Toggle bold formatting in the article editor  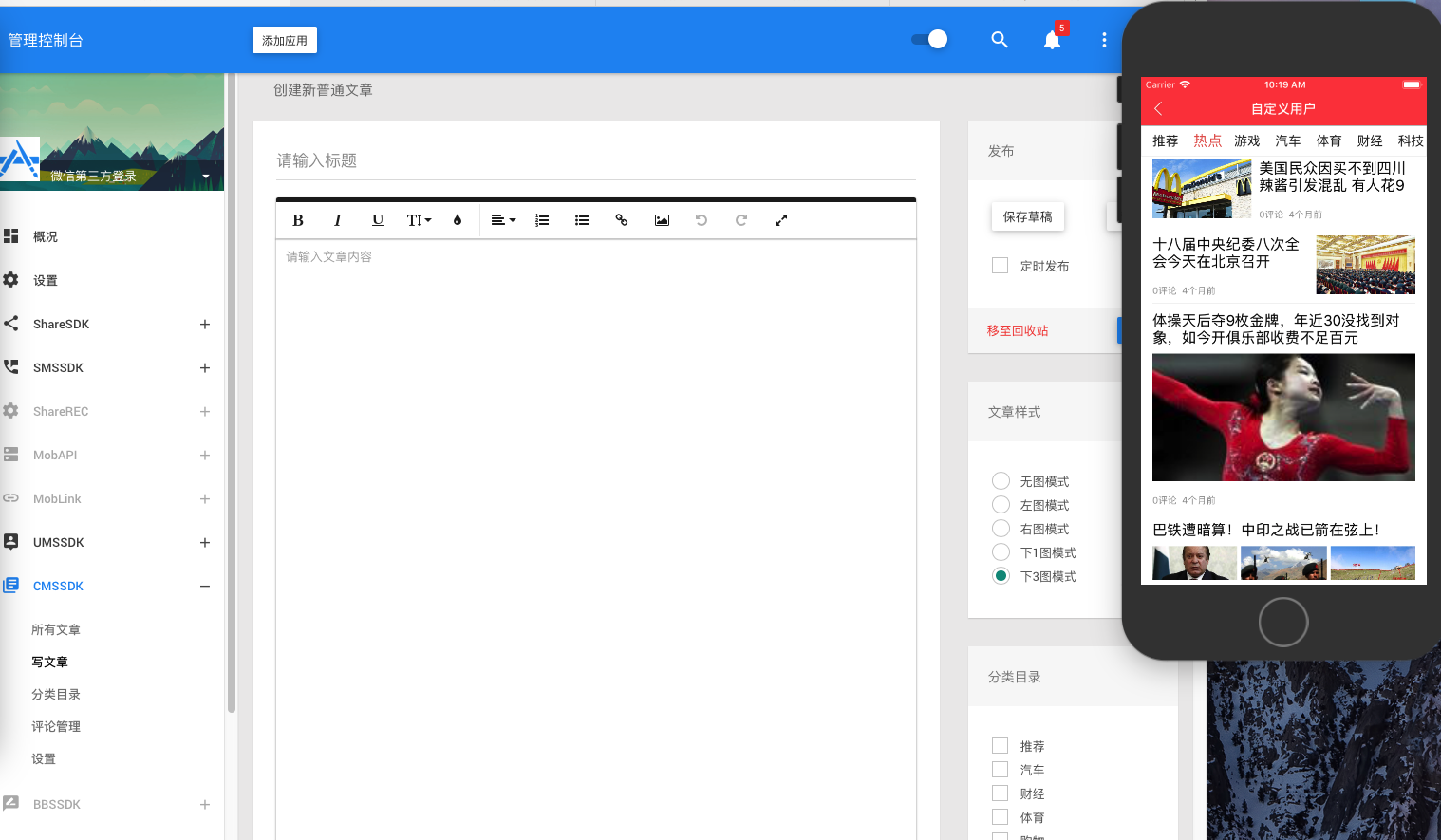(298, 219)
